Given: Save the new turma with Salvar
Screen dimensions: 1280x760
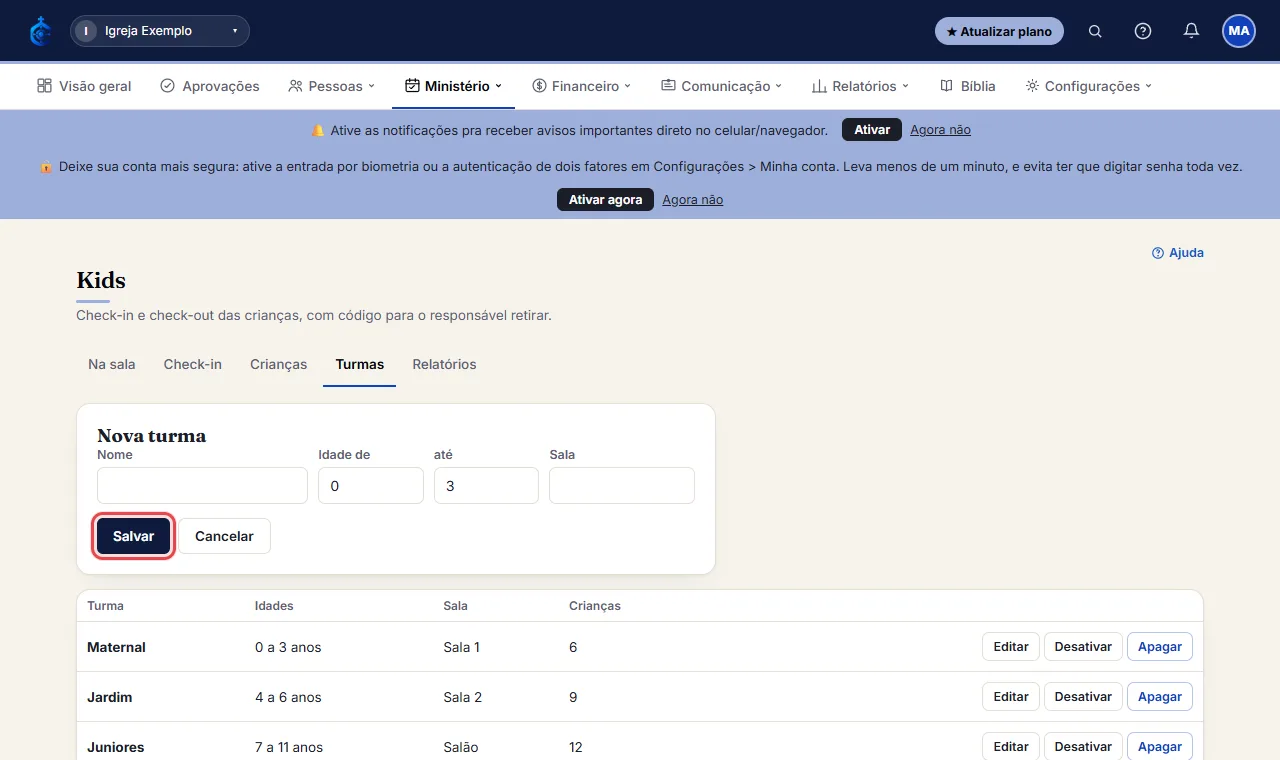Looking at the screenshot, I should 134,536.
